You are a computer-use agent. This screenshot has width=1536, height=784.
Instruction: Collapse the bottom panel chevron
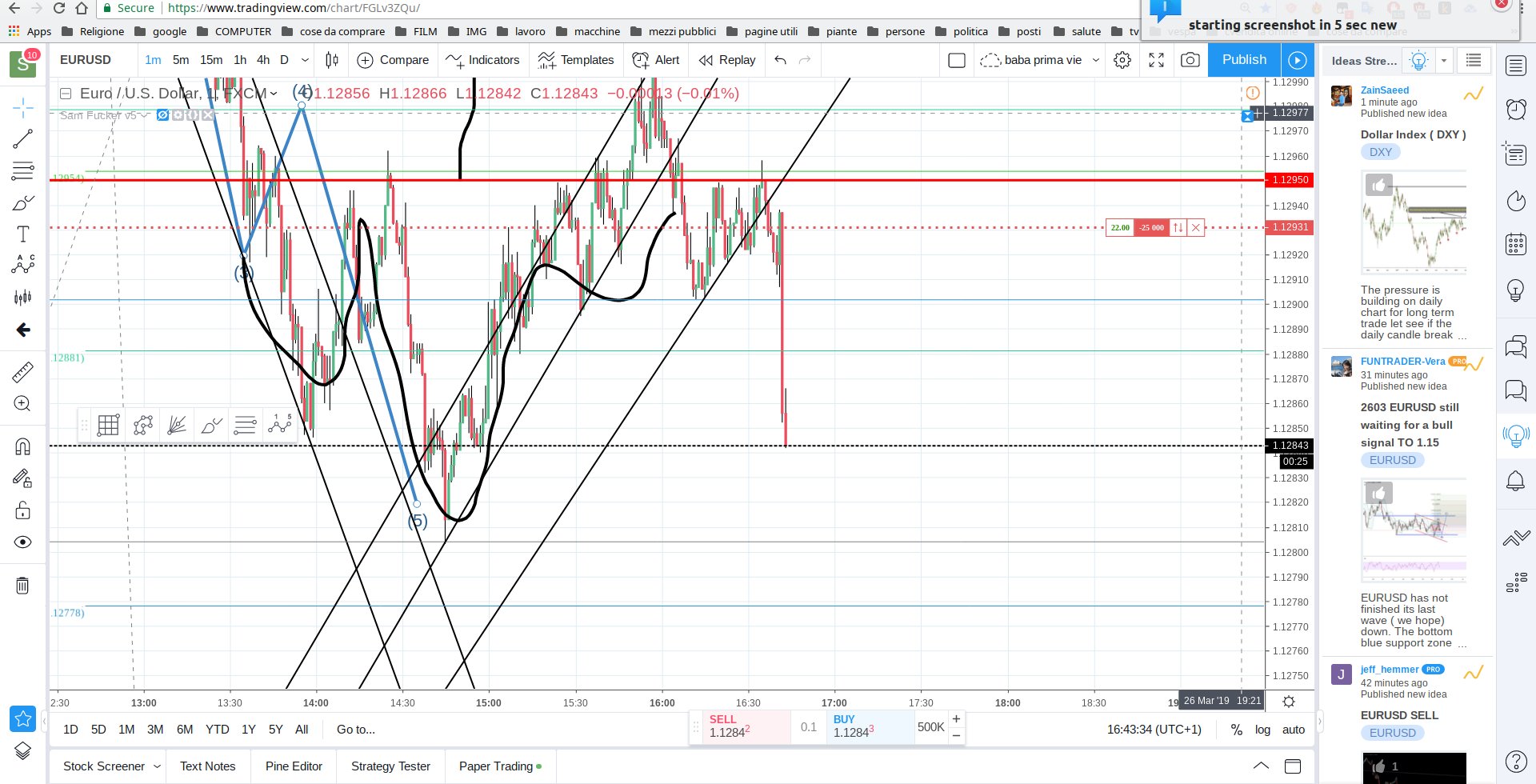(x=1261, y=766)
